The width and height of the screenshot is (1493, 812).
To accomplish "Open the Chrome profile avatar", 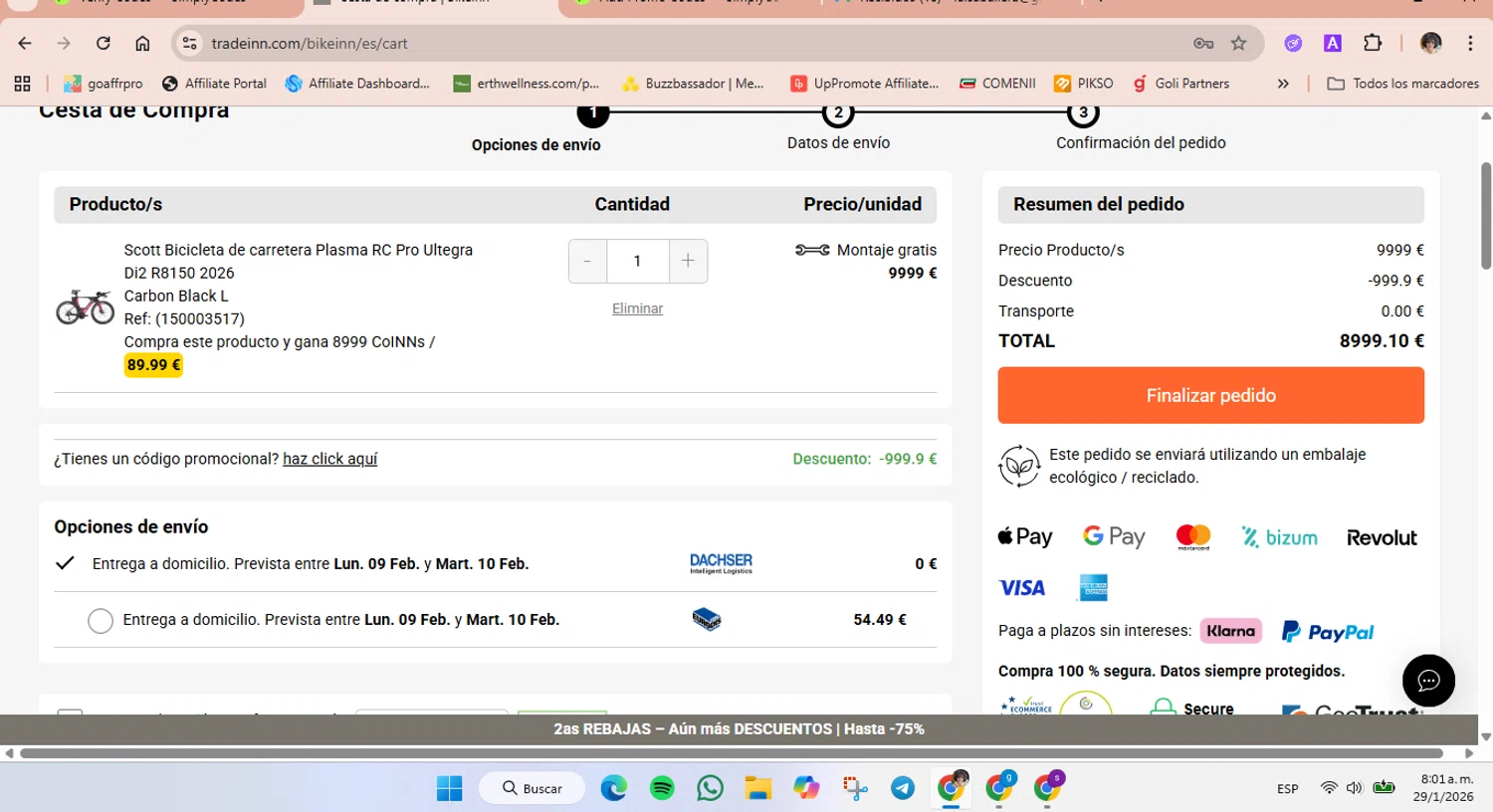I will coord(1431,43).
